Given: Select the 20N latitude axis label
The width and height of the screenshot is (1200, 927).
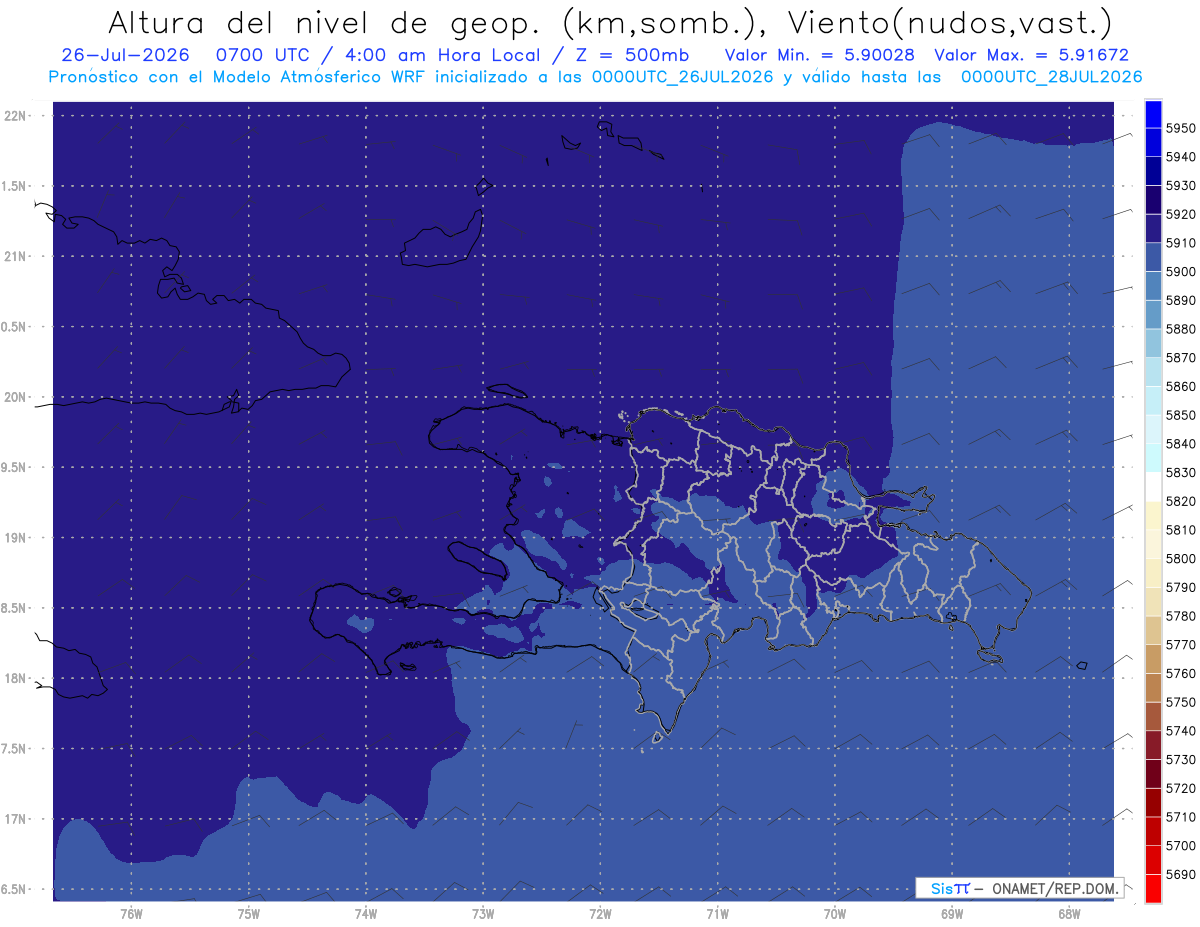Looking at the screenshot, I should [17, 397].
